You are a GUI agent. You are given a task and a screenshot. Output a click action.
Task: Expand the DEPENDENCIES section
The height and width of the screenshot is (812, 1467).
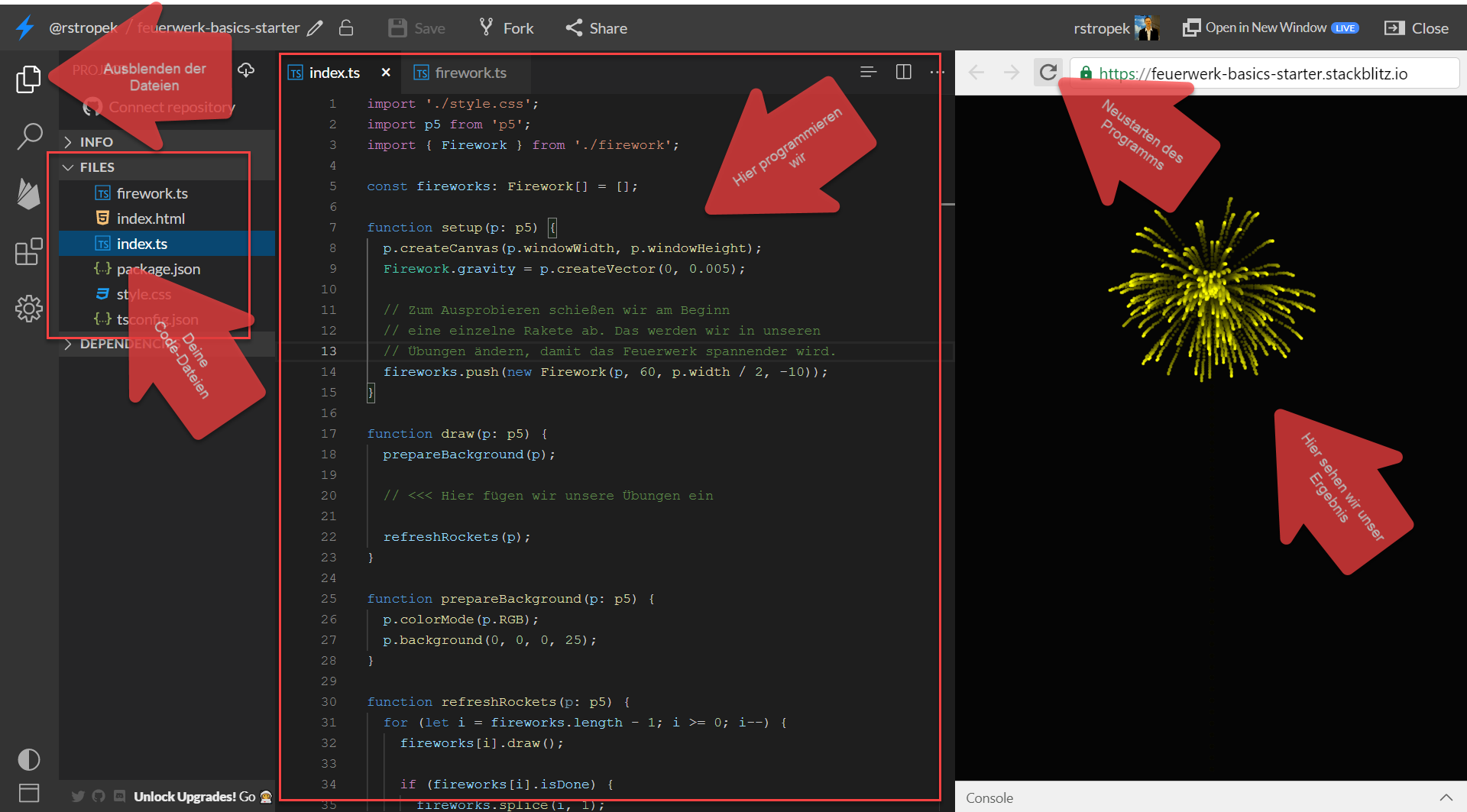pyautogui.click(x=167, y=344)
